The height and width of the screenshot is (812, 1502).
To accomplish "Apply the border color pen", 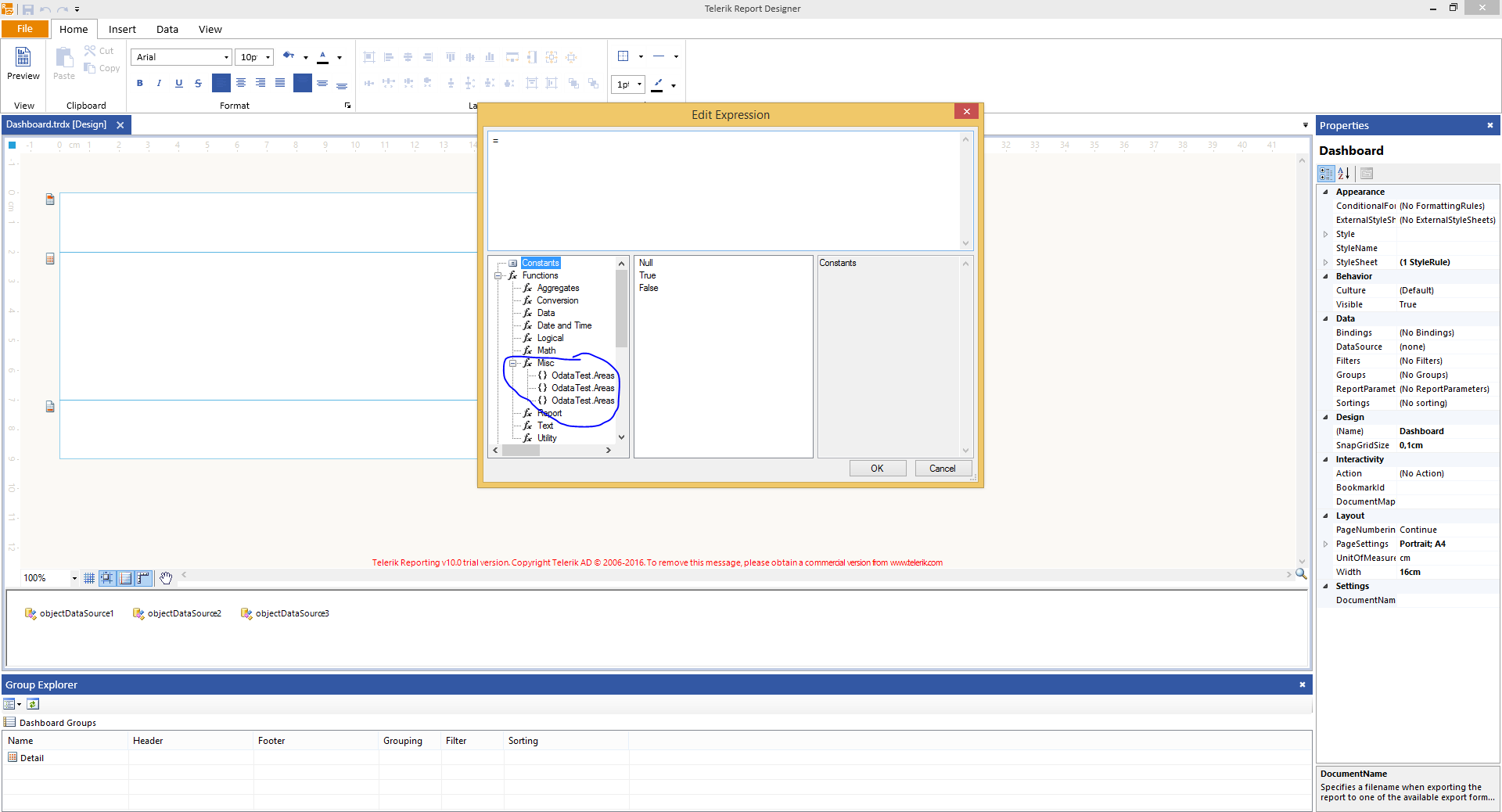I will (657, 84).
